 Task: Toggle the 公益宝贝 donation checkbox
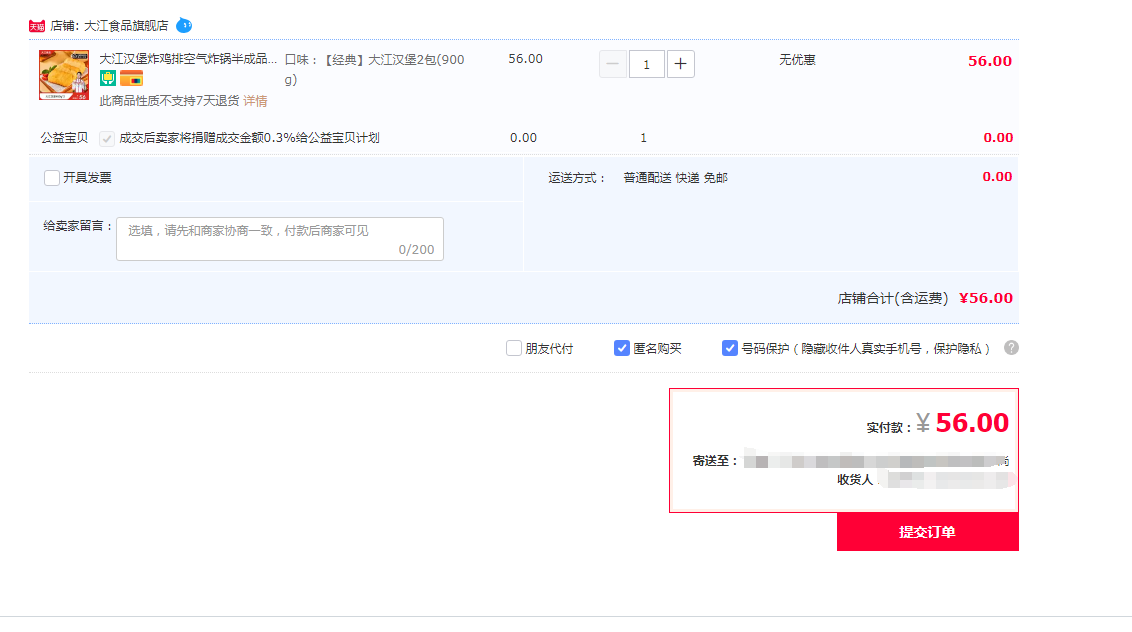(x=107, y=138)
